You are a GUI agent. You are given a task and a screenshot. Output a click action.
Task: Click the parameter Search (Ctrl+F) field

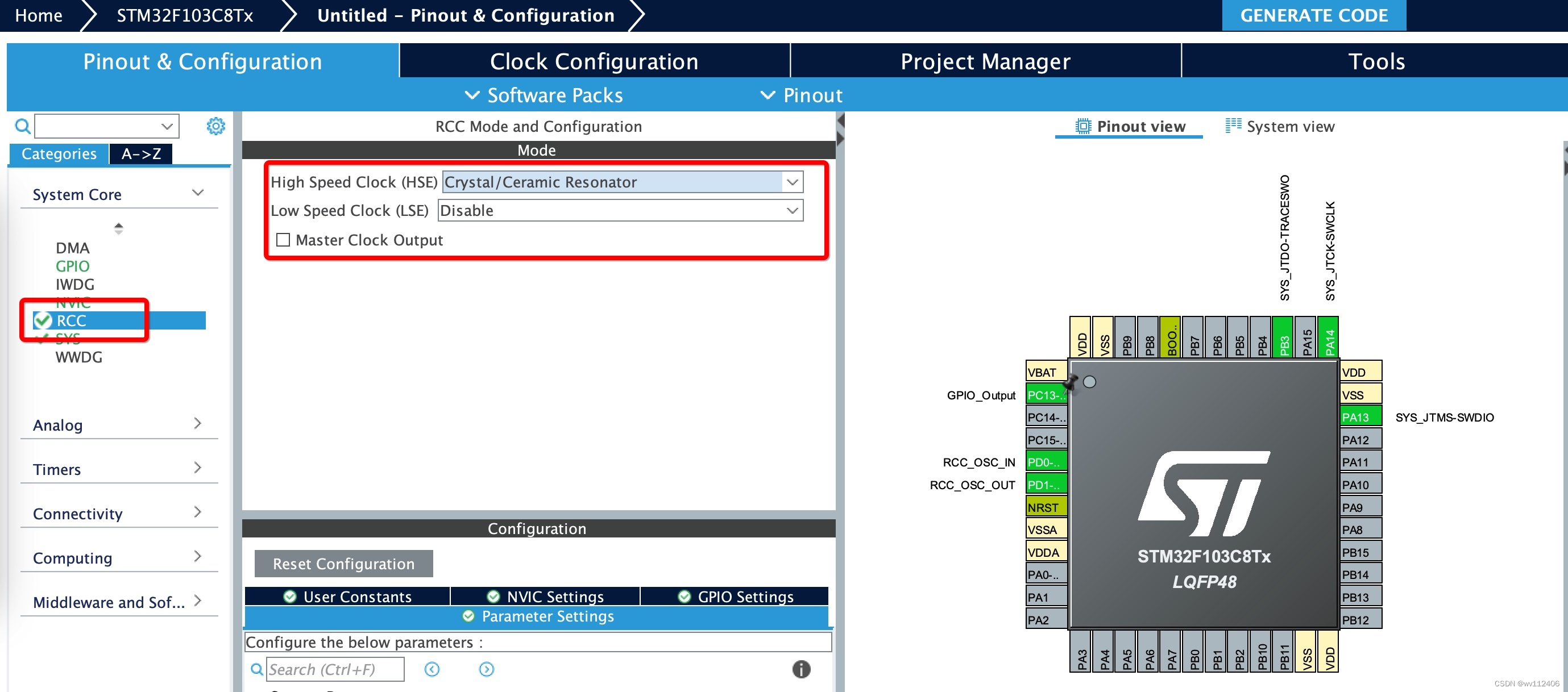[335, 669]
